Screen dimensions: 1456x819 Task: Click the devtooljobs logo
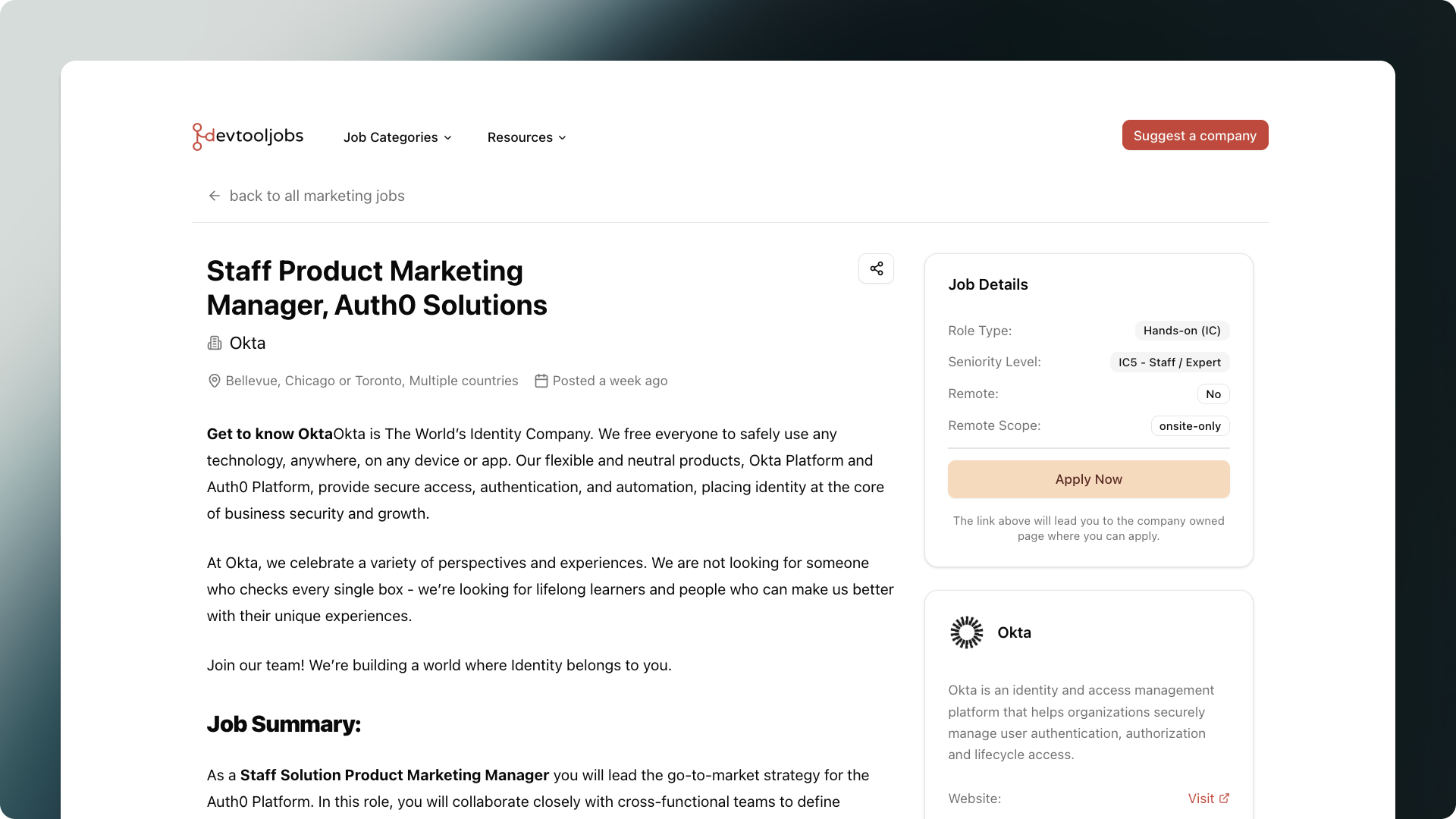pyautogui.click(x=247, y=136)
